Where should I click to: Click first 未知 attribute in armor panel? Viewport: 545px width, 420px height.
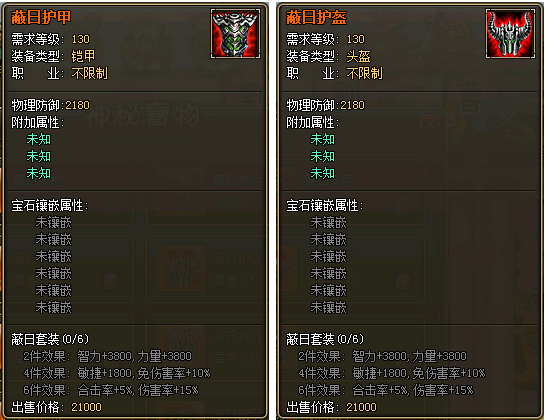pos(39,139)
